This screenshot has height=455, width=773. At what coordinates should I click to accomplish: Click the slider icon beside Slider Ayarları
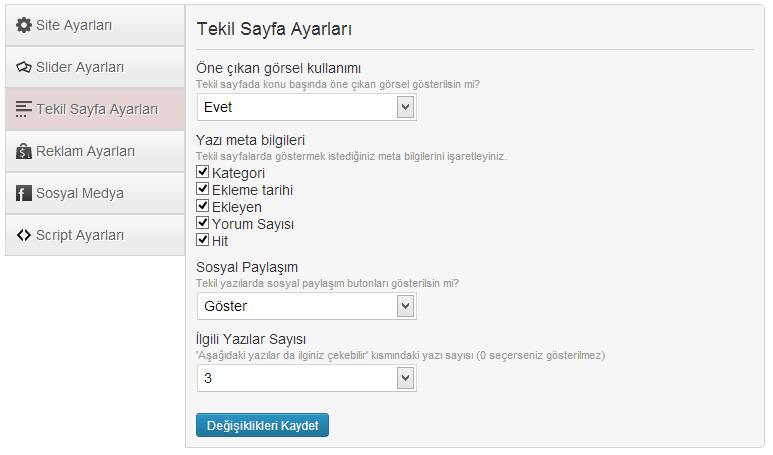(24, 67)
